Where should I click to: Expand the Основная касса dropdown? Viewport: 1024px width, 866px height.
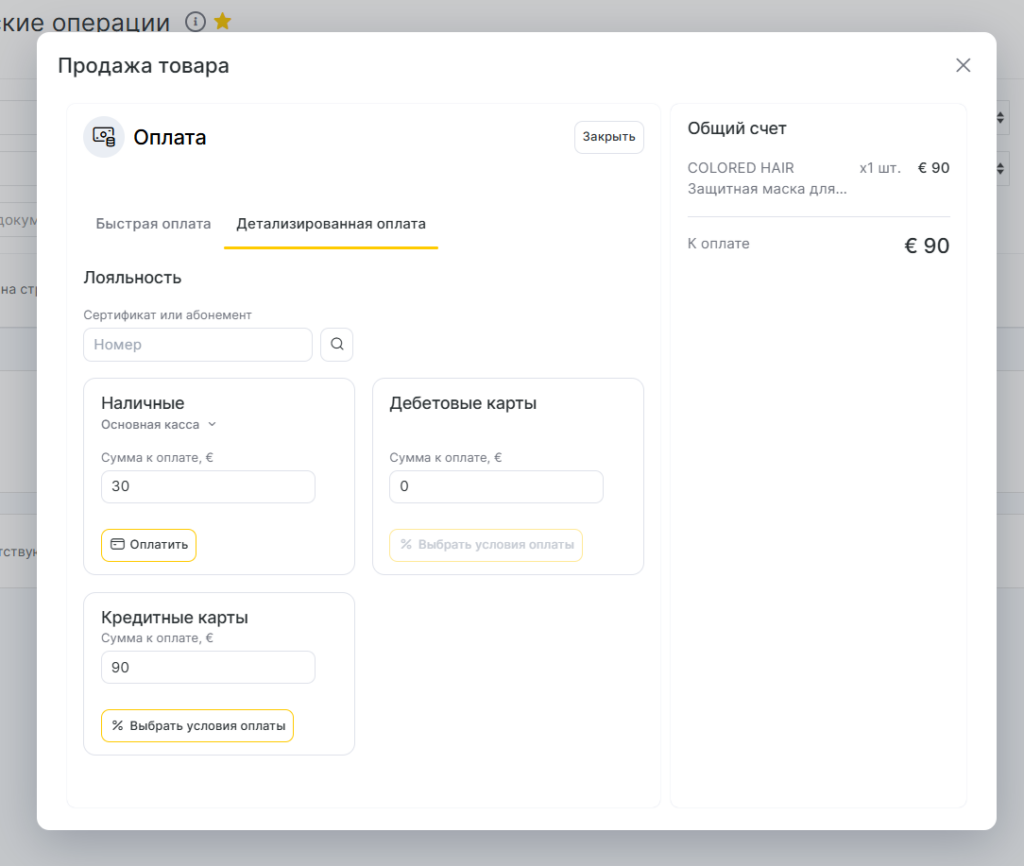[x=158, y=424]
